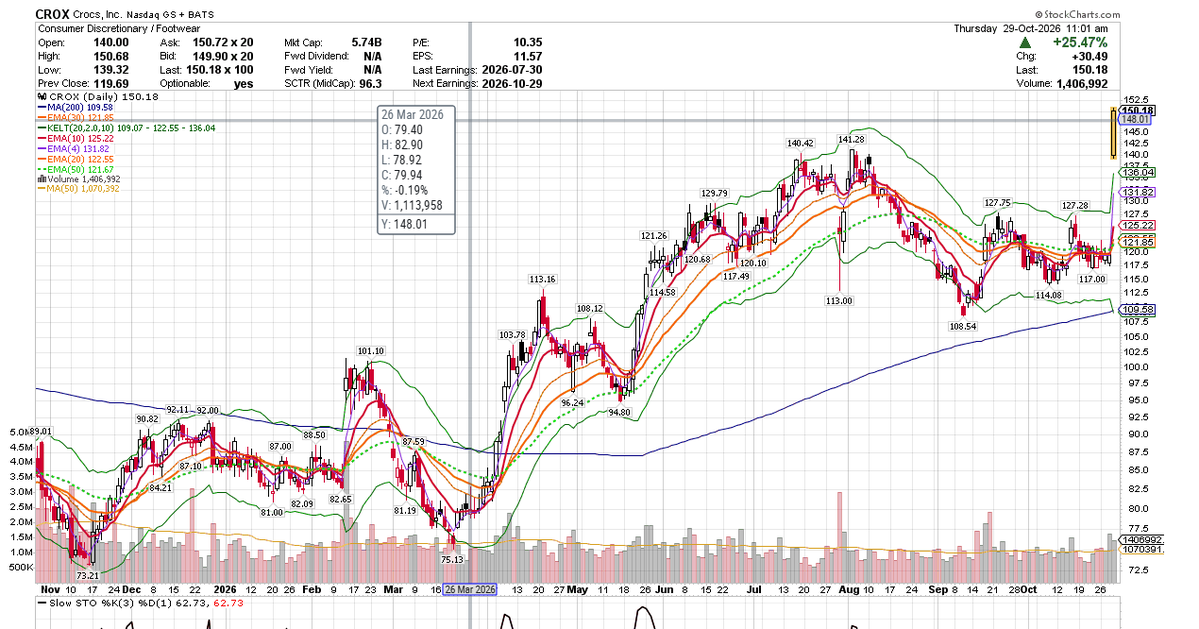Click the 73.21 November low label
Image resolution: width=1199 pixels, height=629 pixels.
tap(88, 576)
